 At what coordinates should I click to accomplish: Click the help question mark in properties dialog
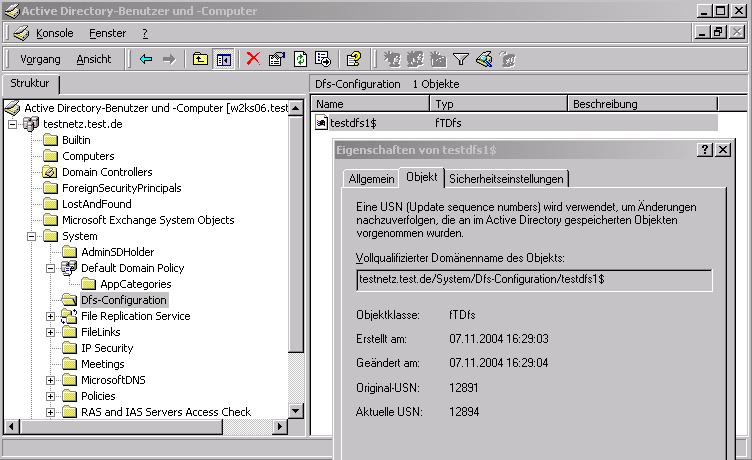pos(705,150)
